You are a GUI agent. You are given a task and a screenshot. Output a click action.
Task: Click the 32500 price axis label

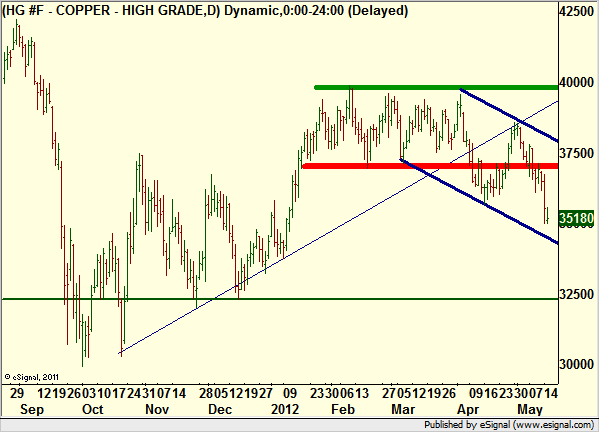click(x=577, y=294)
